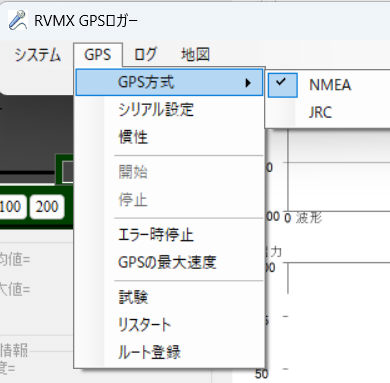Select the checked NMEA GPS mode
390x383 pixels.
click(329, 85)
